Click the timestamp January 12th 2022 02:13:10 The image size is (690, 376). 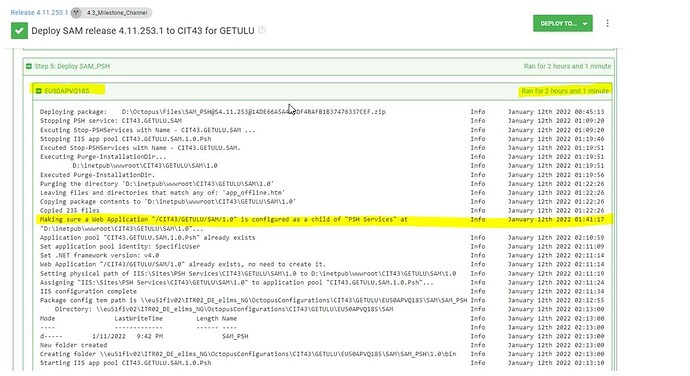[556, 363]
